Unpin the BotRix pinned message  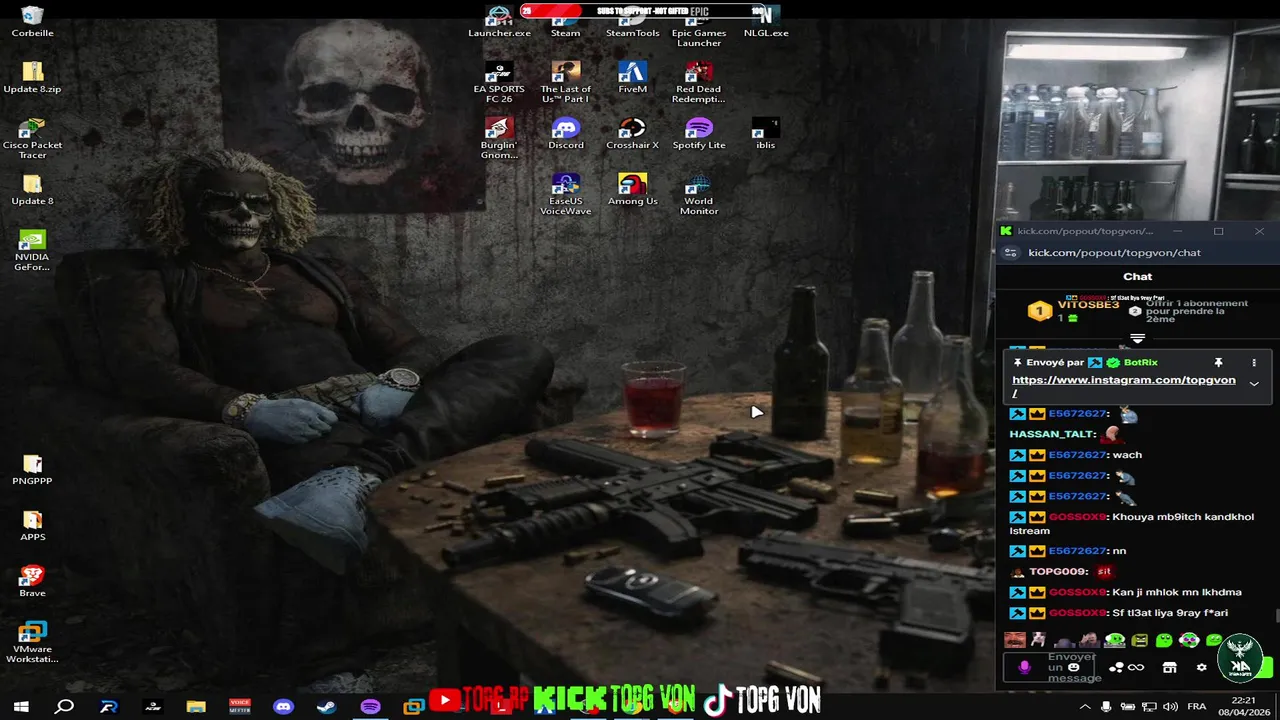[x=1218, y=362]
